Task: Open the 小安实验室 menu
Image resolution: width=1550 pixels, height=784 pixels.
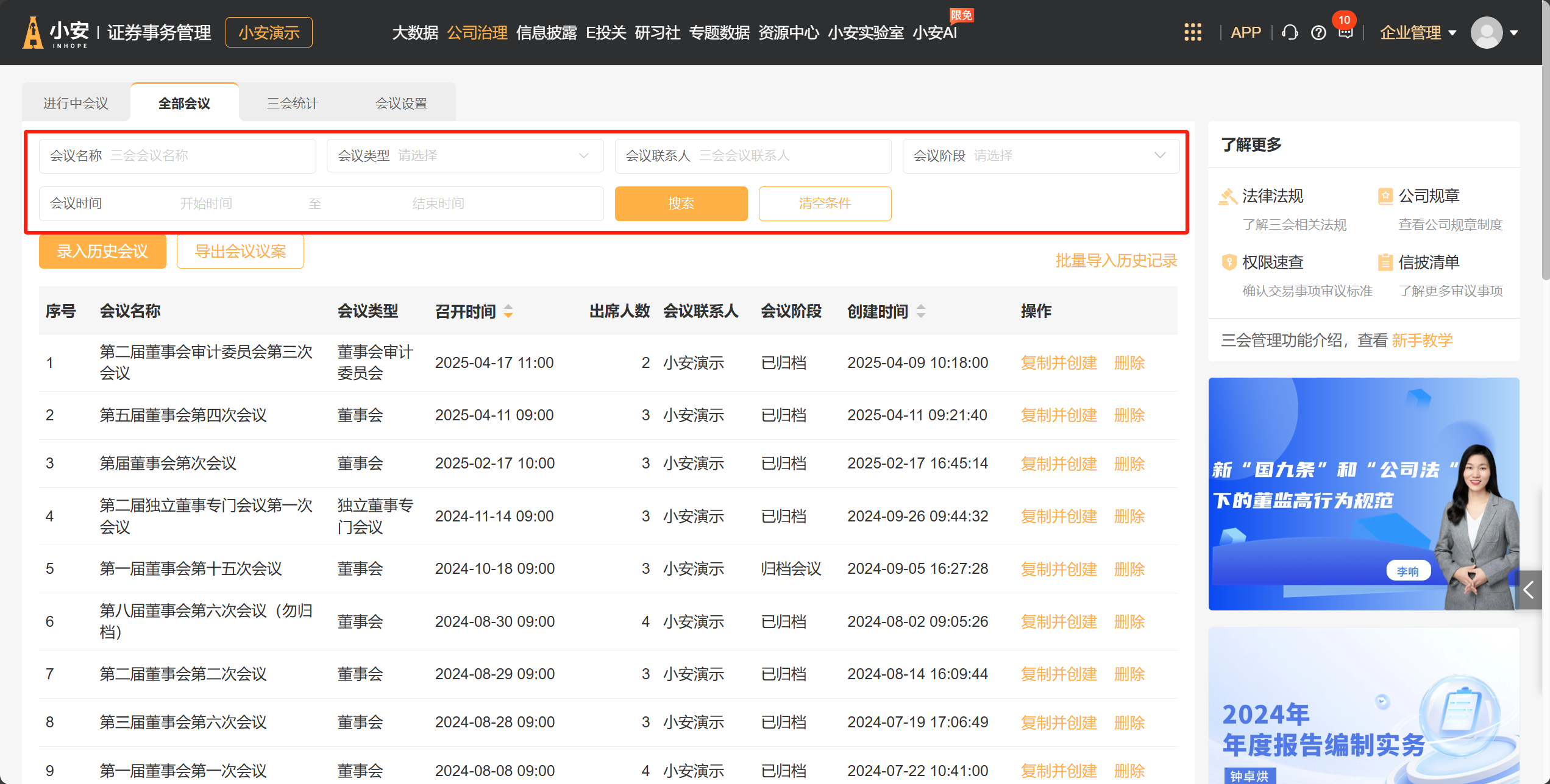Action: [866, 32]
